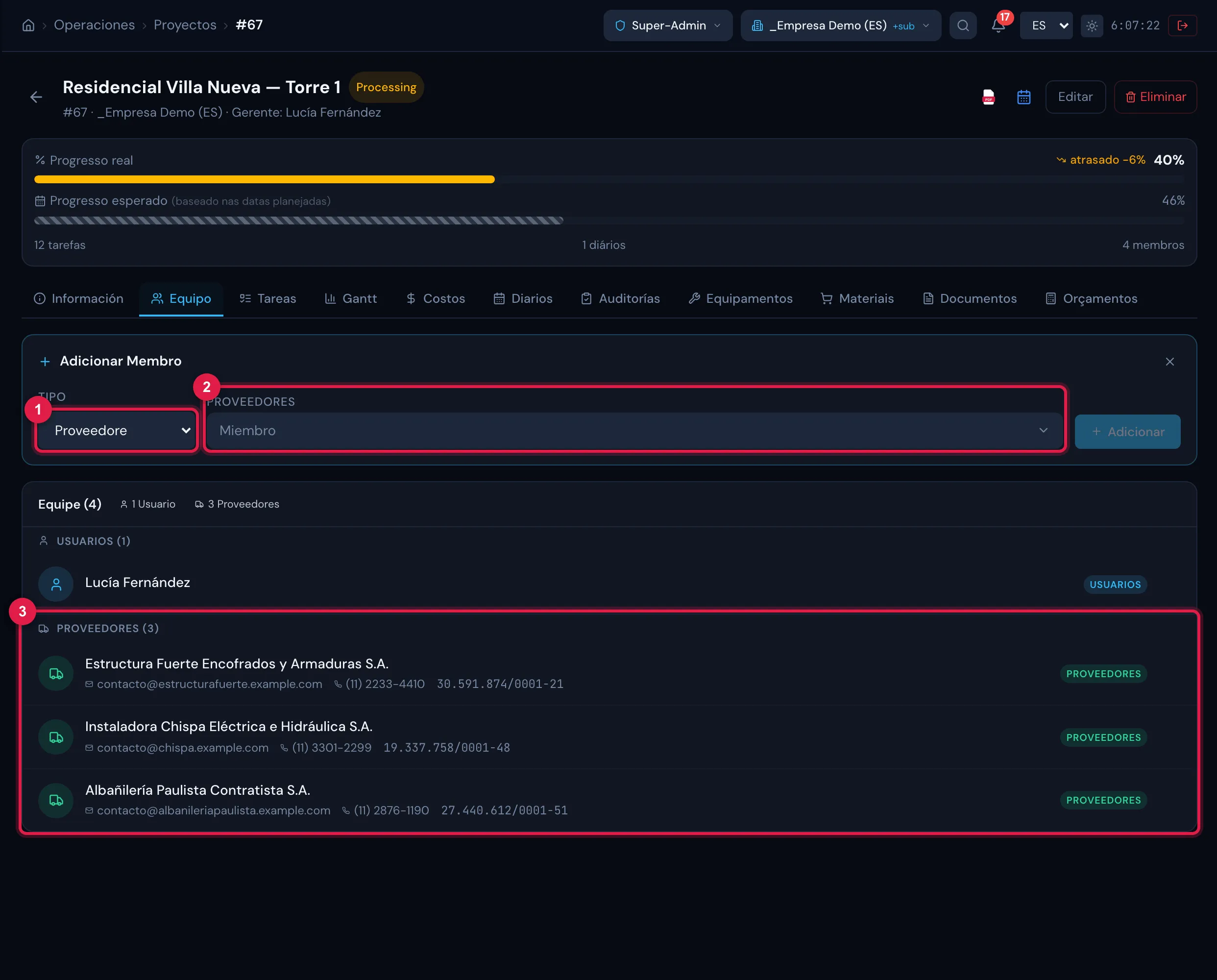Click the Proyectos breadcrumb link
Image resolution: width=1217 pixels, height=980 pixels.
[x=185, y=25]
